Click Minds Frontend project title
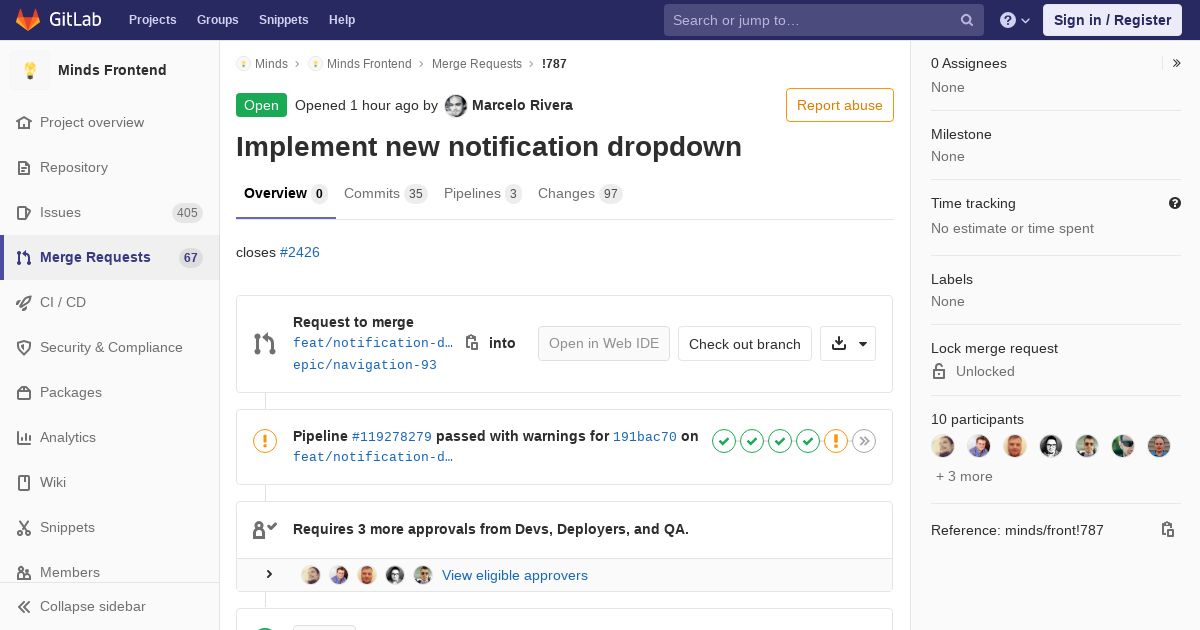The width and height of the screenshot is (1200, 630). 112,70
